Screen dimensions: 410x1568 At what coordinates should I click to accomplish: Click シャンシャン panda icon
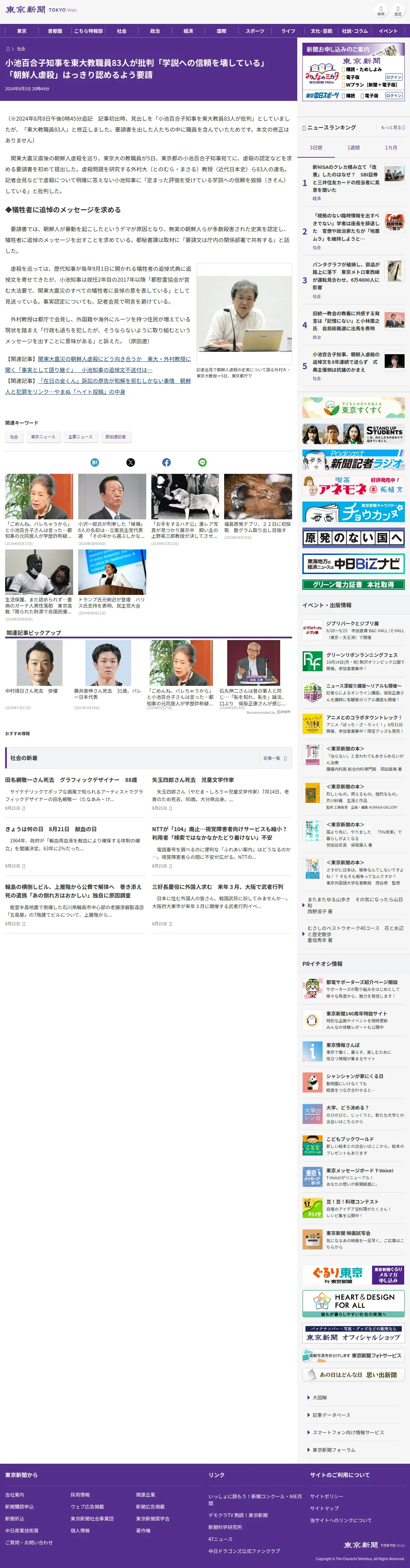[312, 1082]
